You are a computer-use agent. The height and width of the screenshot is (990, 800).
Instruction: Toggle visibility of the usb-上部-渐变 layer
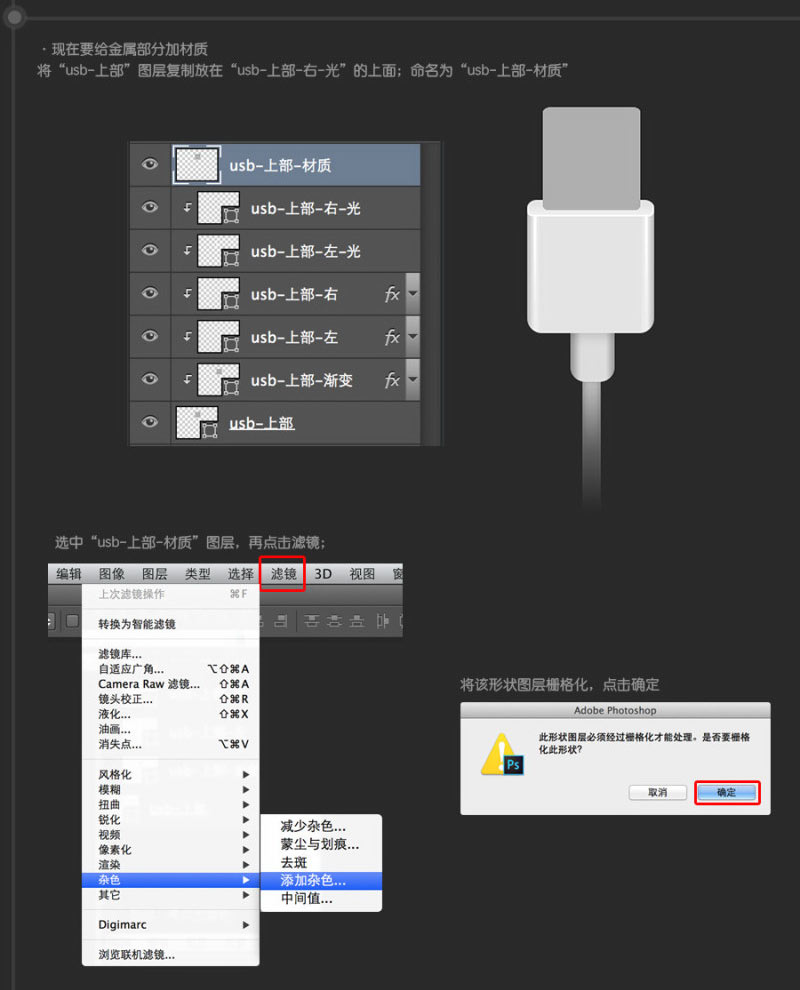(x=149, y=379)
